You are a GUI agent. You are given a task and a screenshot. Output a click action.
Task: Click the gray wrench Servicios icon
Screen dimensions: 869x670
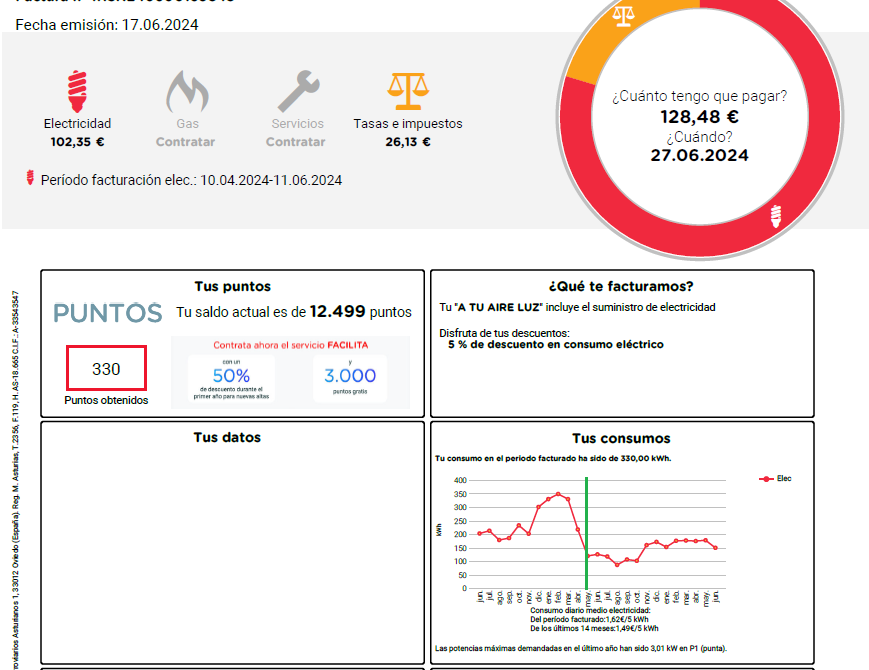(x=298, y=91)
